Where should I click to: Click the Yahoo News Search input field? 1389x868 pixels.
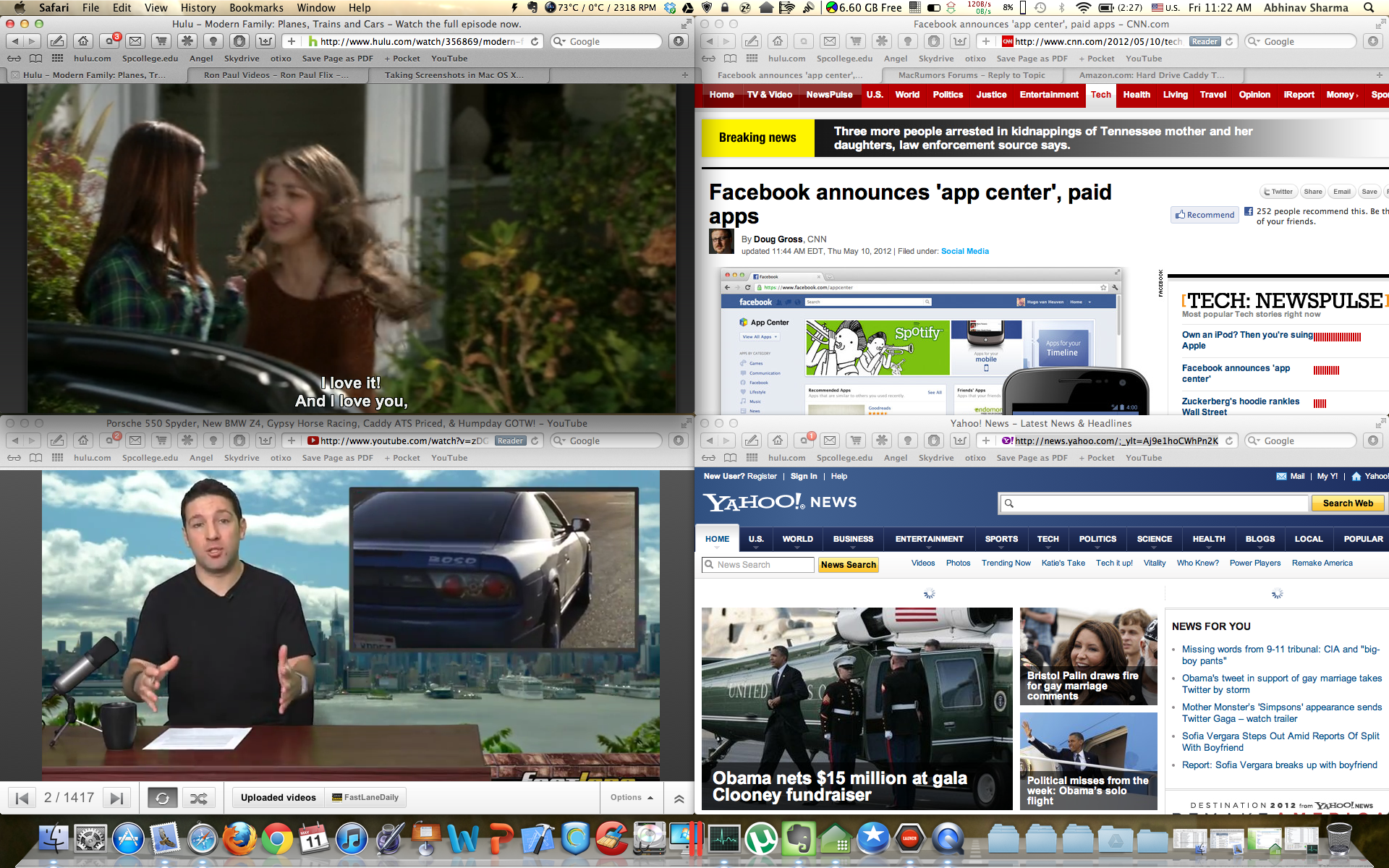click(758, 565)
